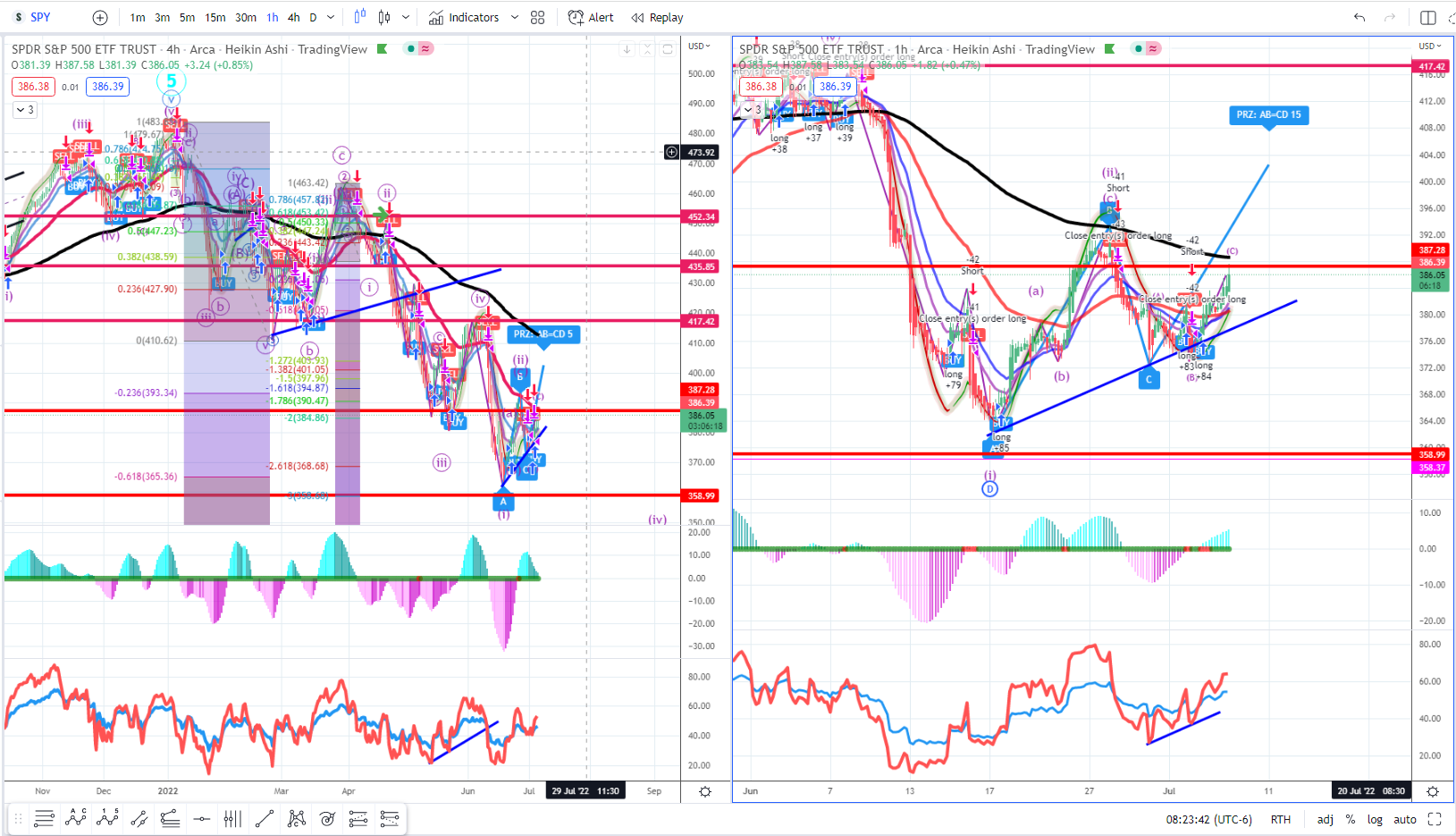Grab the drawing toolbar drag handle
1456x836 pixels.
[x=18, y=818]
